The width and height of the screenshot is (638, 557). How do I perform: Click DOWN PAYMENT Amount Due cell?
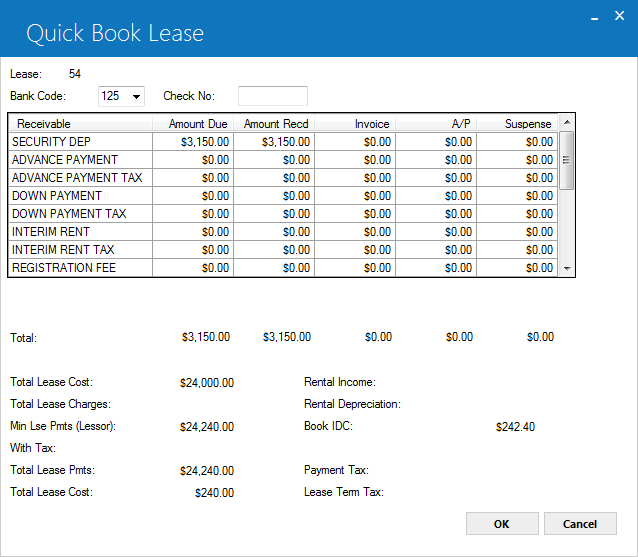[x=193, y=195]
